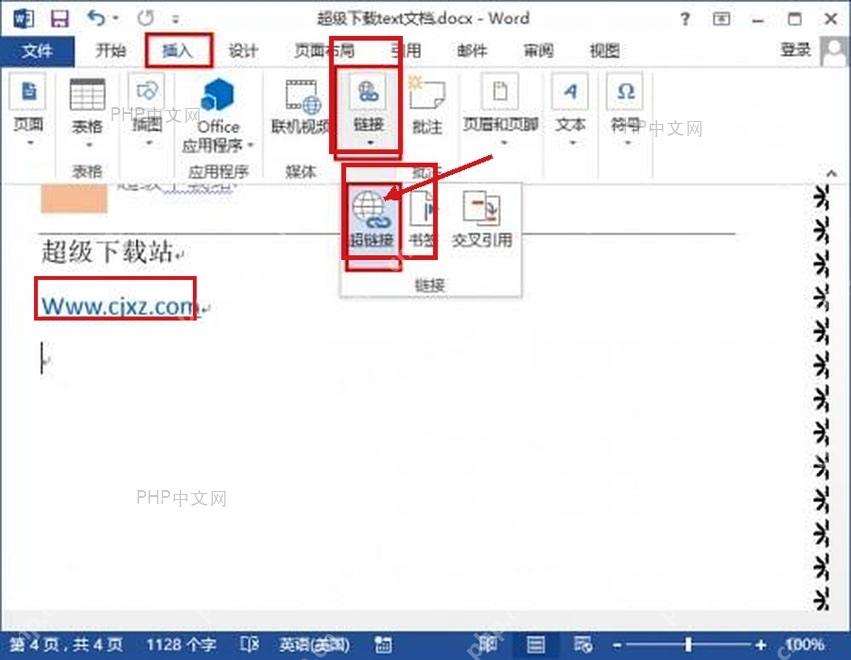Customize the Quick Access Toolbar

(x=175, y=20)
